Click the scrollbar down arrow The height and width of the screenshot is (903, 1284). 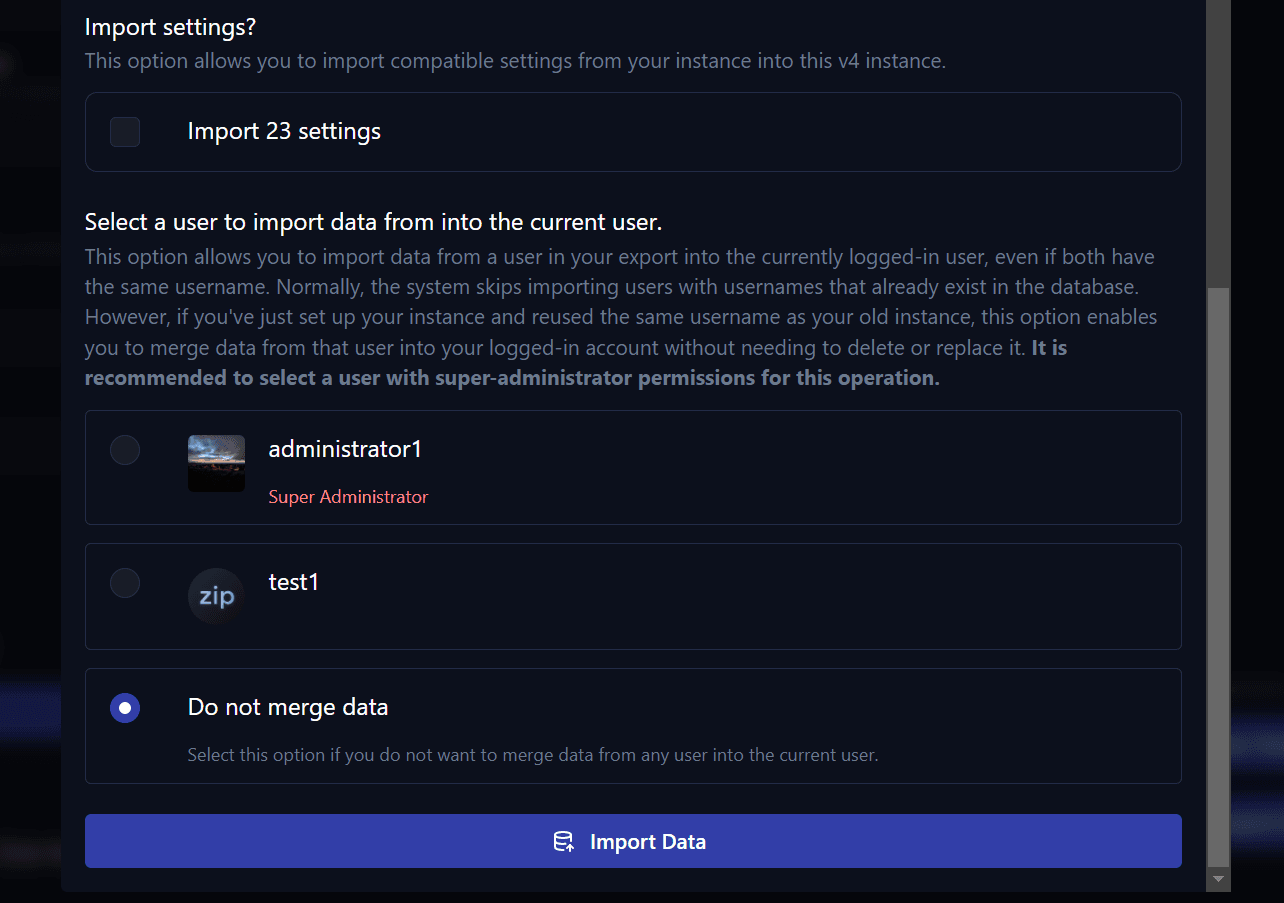tap(1218, 880)
